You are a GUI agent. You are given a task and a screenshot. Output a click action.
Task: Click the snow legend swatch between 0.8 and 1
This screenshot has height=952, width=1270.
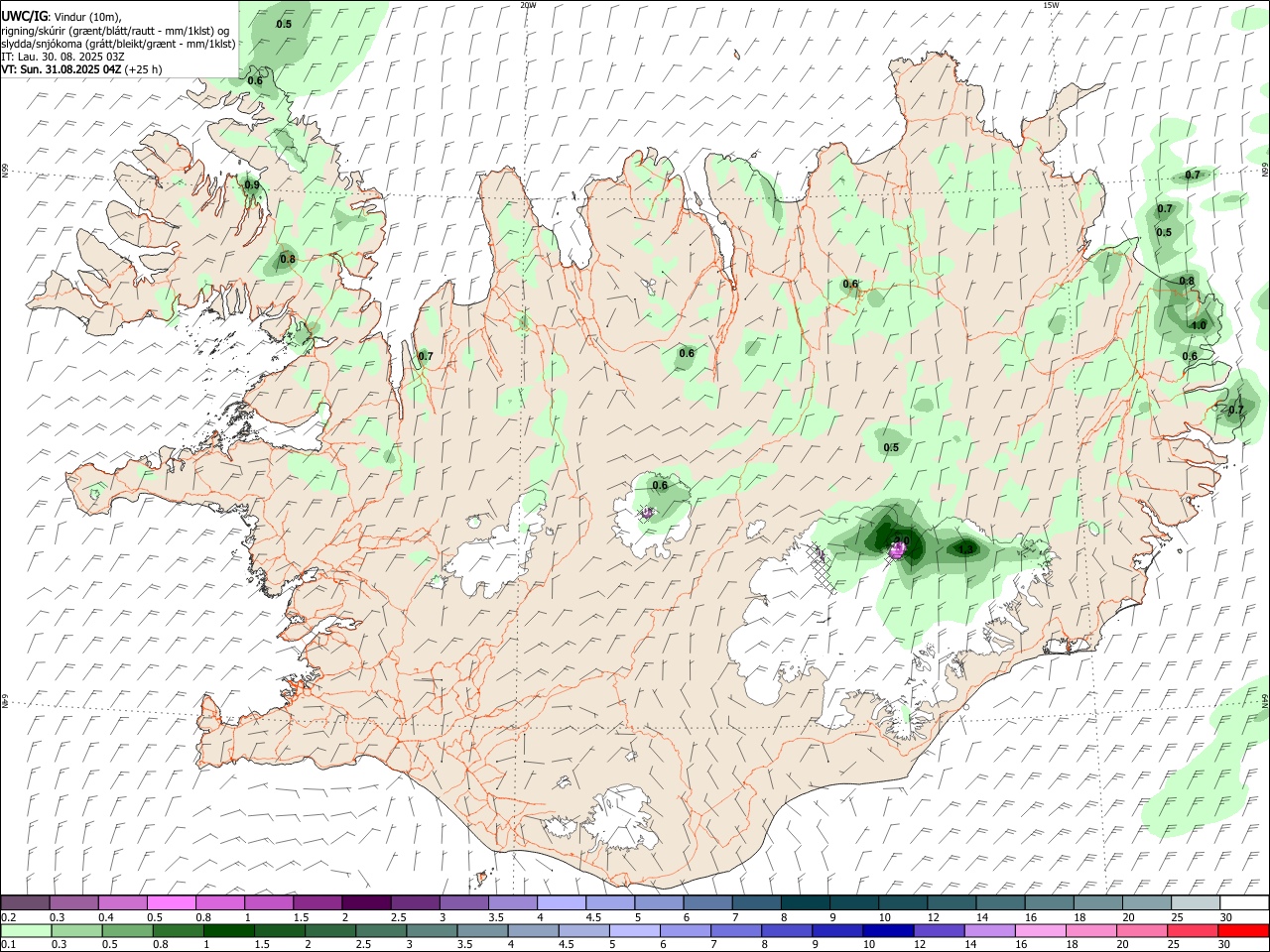point(219,902)
